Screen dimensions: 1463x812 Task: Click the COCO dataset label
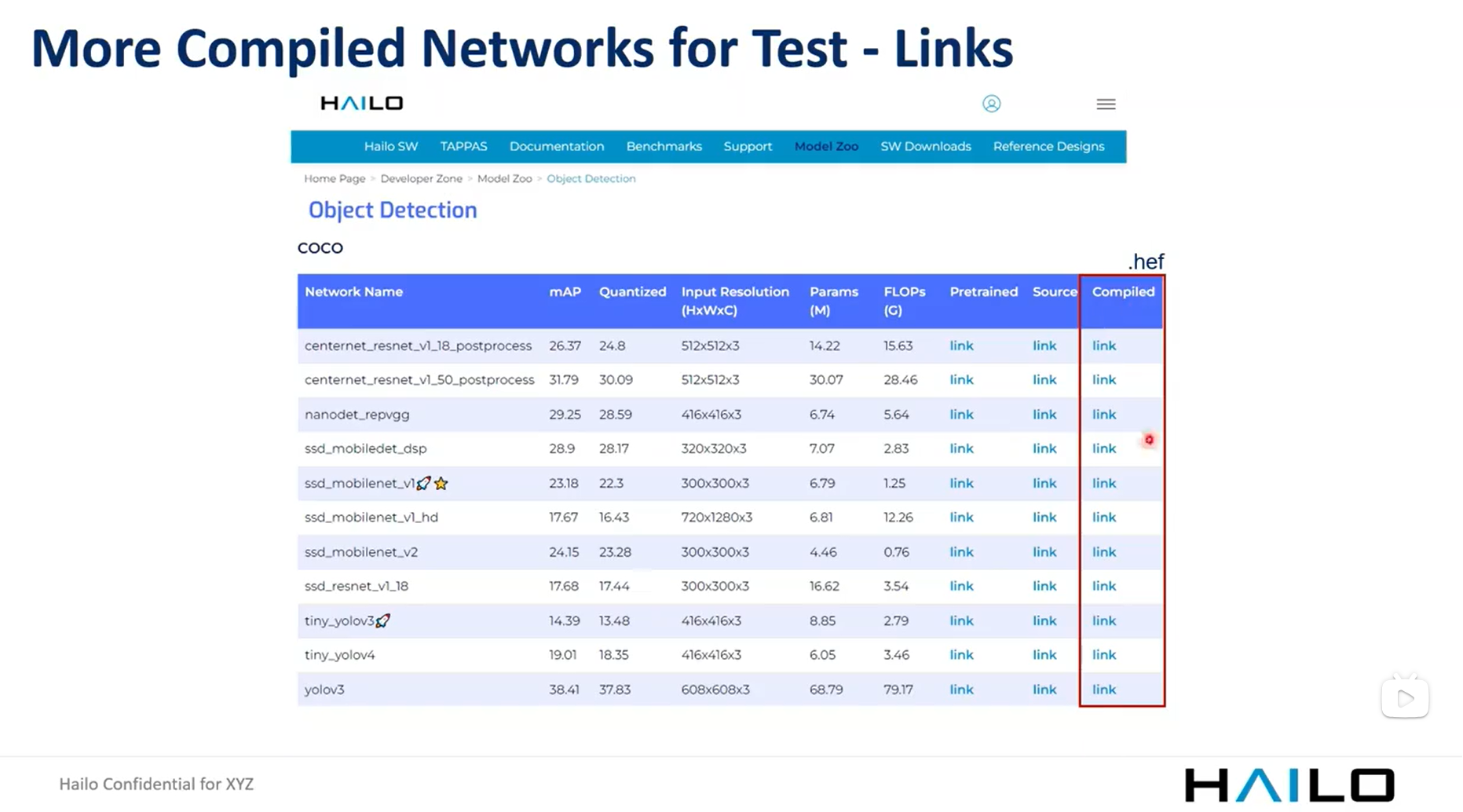pyautogui.click(x=320, y=247)
